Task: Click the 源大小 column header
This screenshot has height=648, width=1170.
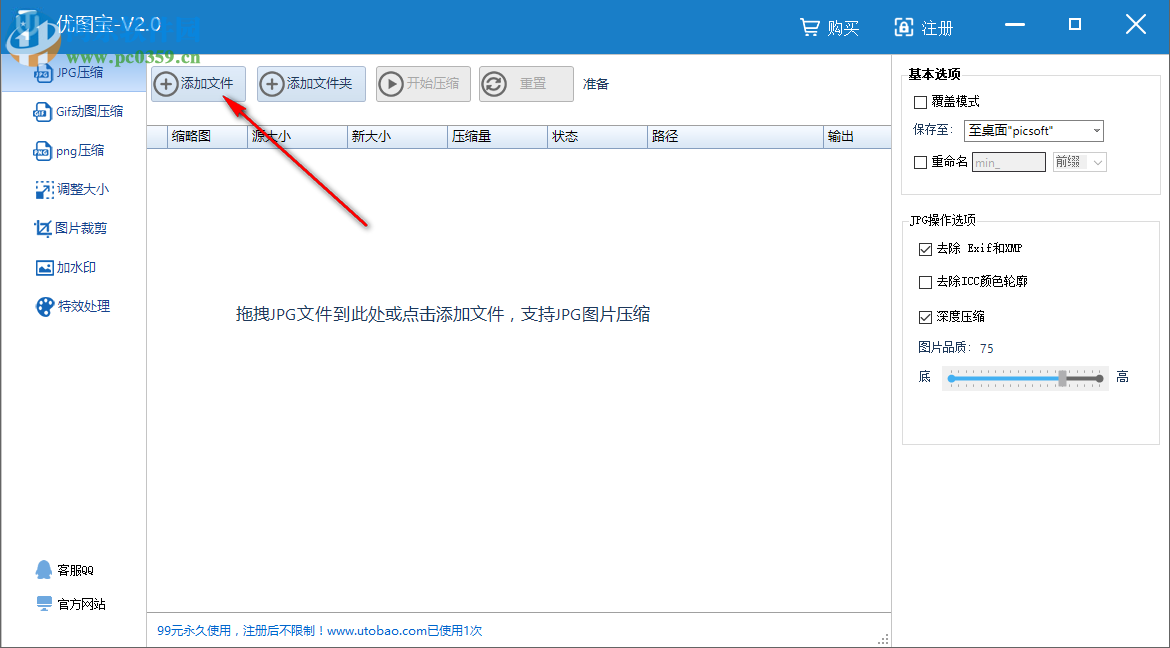Action: tap(297, 137)
